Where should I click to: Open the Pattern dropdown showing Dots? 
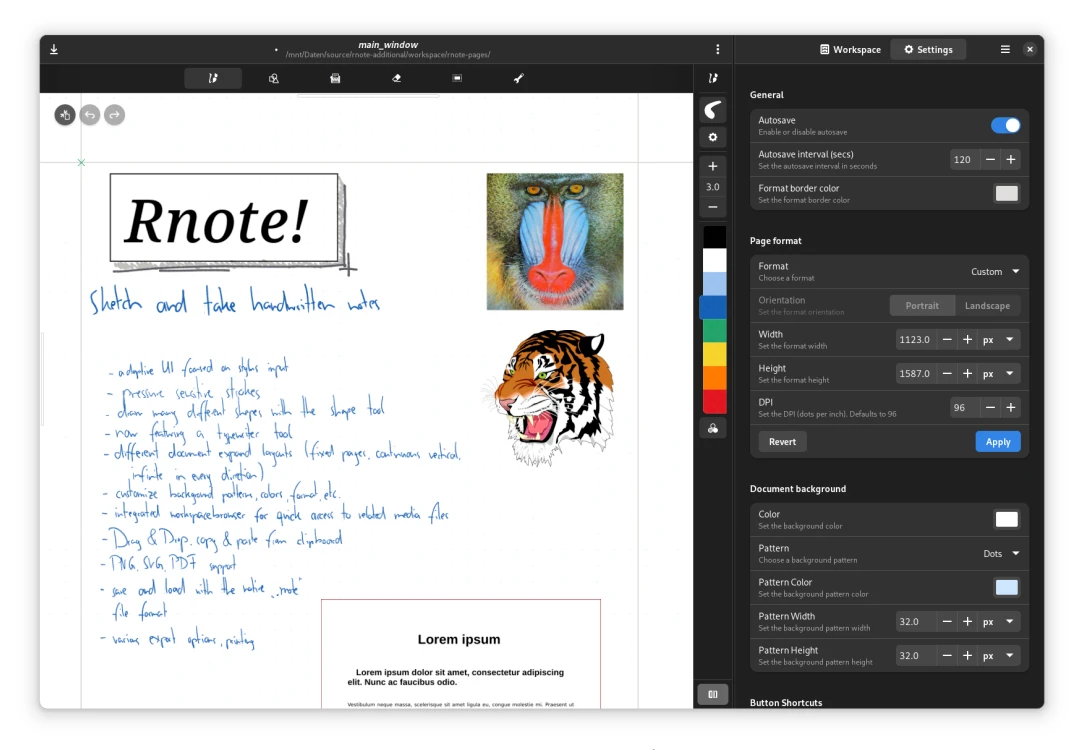coord(1000,554)
